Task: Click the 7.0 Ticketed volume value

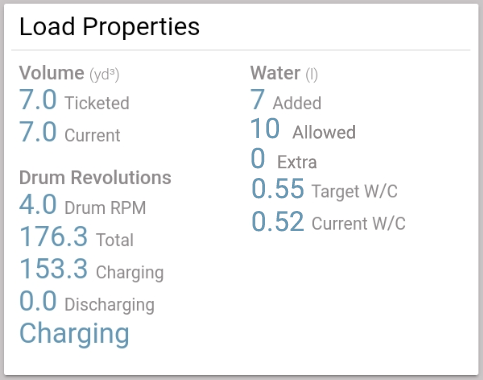Action: pos(38,100)
